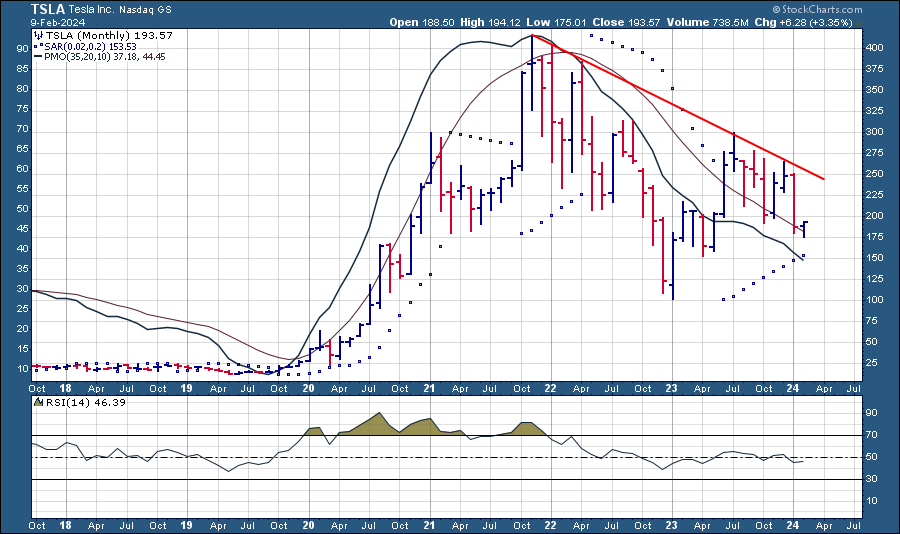Click the RSI(14) legend line marker
Viewport: 900px width, 534px height.
click(38, 402)
